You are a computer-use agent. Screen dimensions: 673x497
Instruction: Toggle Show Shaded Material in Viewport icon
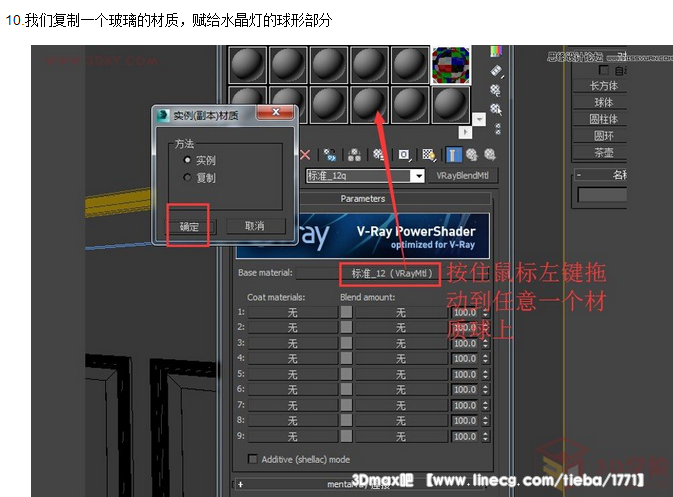point(428,155)
